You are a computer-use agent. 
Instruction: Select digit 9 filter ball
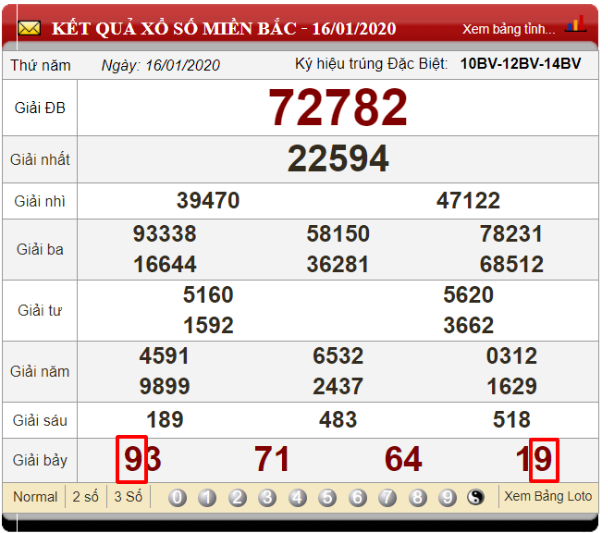pyautogui.click(x=448, y=497)
